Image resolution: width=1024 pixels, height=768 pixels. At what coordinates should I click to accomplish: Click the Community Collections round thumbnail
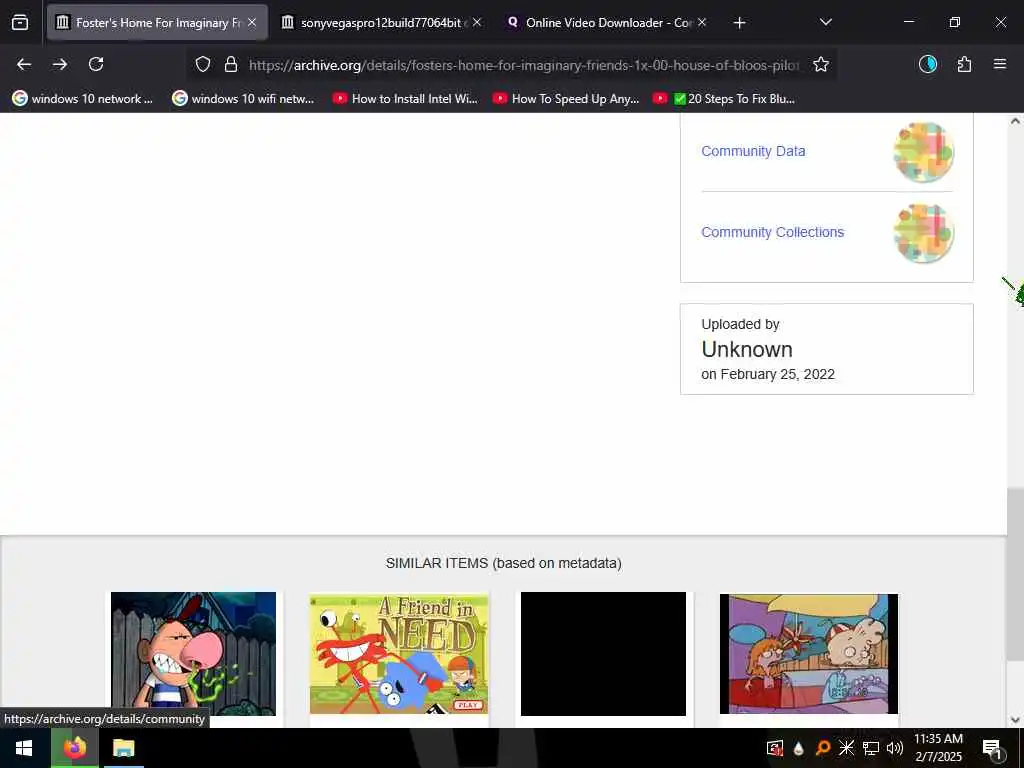[923, 233]
